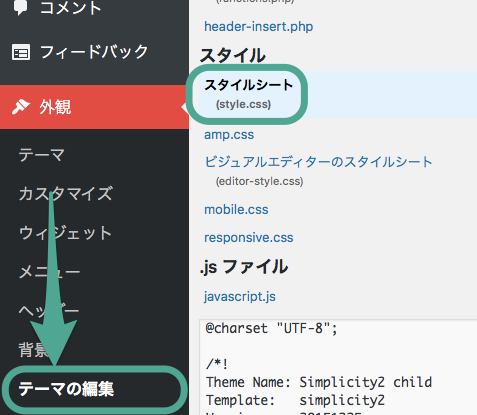
Task: Open the mobile.css file link
Action: point(236,210)
